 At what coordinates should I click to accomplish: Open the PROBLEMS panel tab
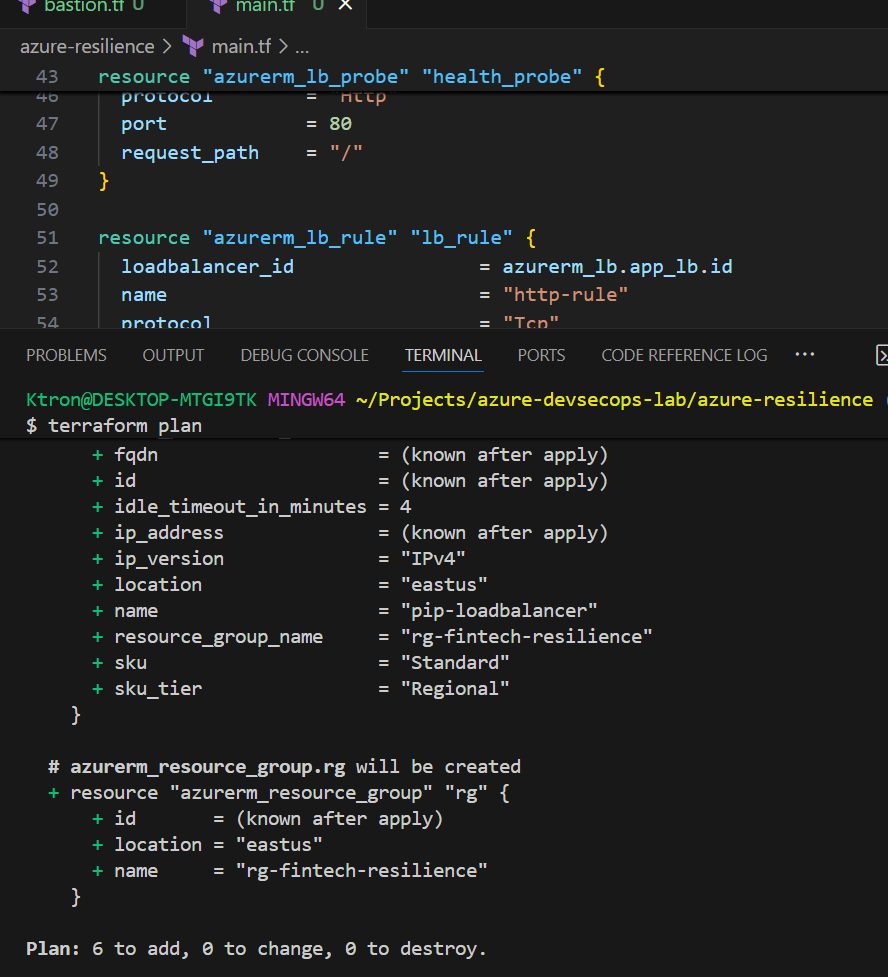click(x=66, y=355)
